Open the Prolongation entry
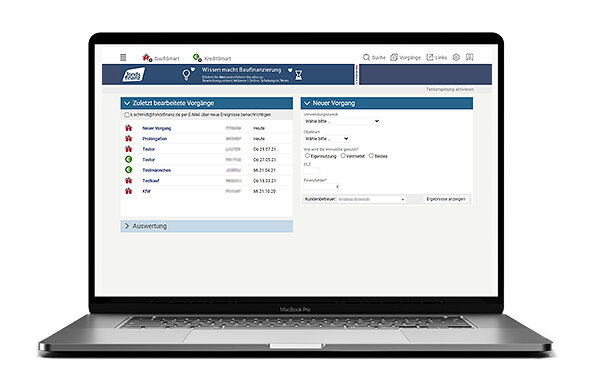This screenshot has height=380, width=594. tap(155, 139)
